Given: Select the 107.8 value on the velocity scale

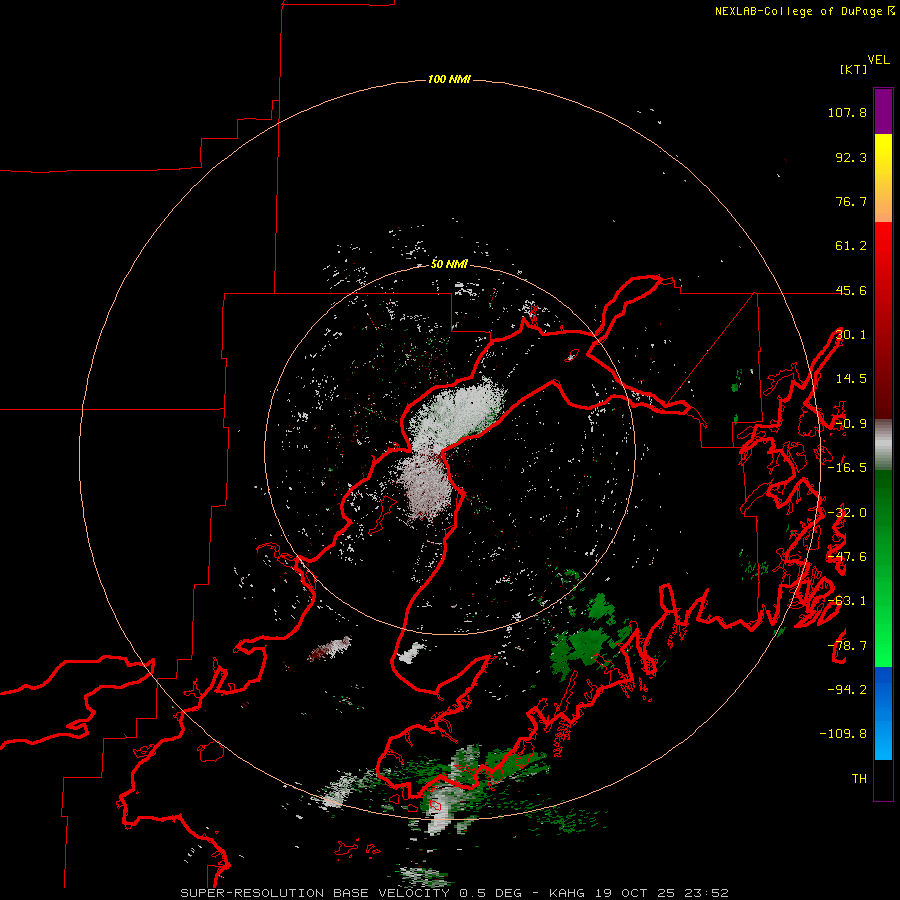Looking at the screenshot, I should (x=847, y=112).
